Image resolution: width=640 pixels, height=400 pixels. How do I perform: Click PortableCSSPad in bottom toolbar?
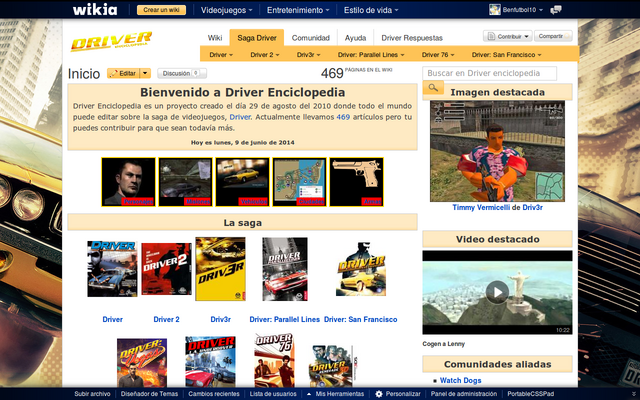531,394
